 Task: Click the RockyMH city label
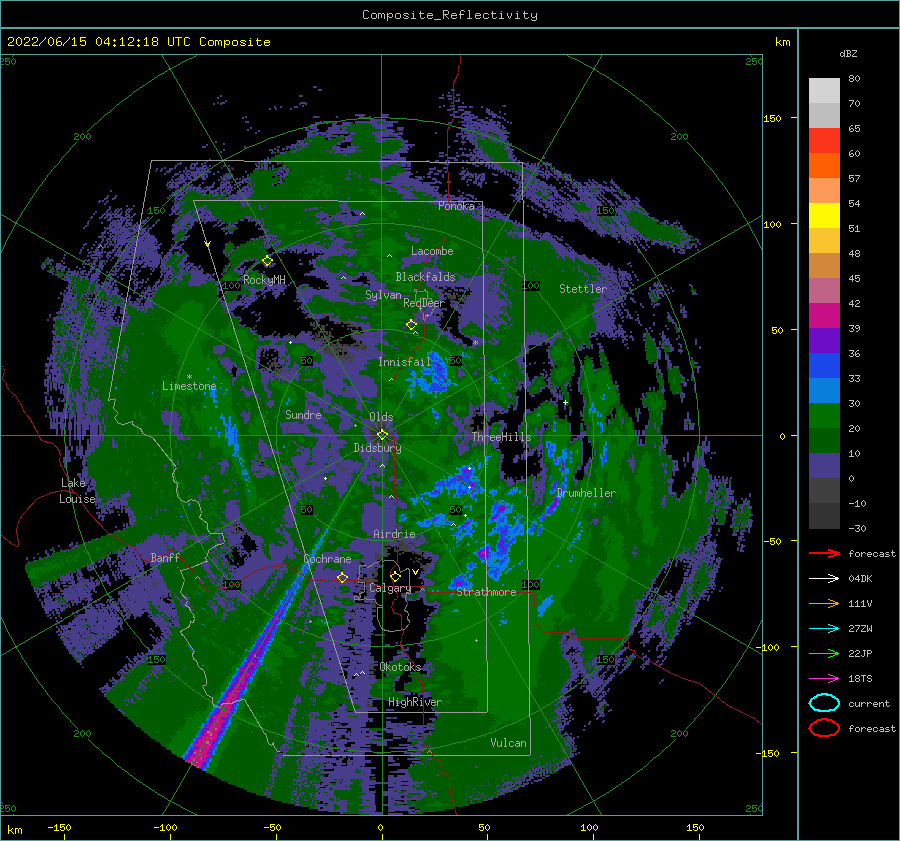264,280
